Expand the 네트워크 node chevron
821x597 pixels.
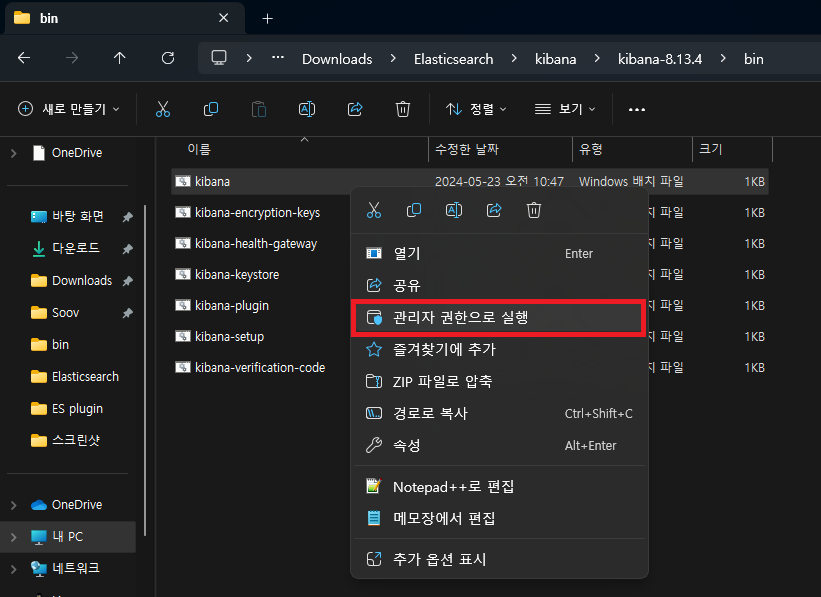[x=14, y=569]
